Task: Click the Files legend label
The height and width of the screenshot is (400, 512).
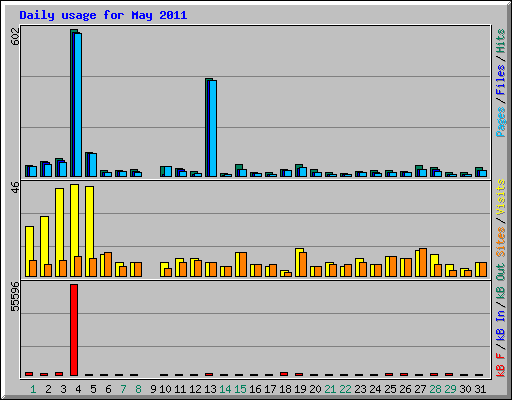Action: [x=500, y=80]
